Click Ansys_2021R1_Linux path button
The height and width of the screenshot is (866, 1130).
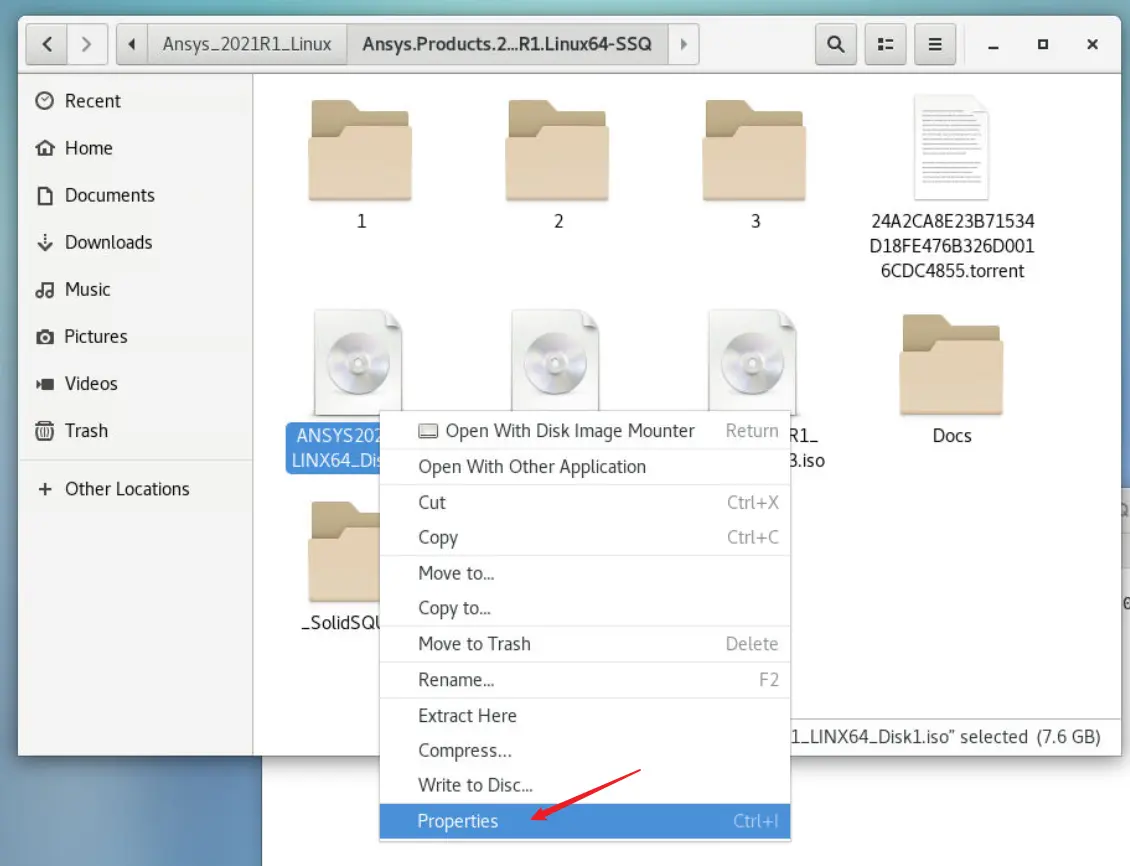point(247,44)
